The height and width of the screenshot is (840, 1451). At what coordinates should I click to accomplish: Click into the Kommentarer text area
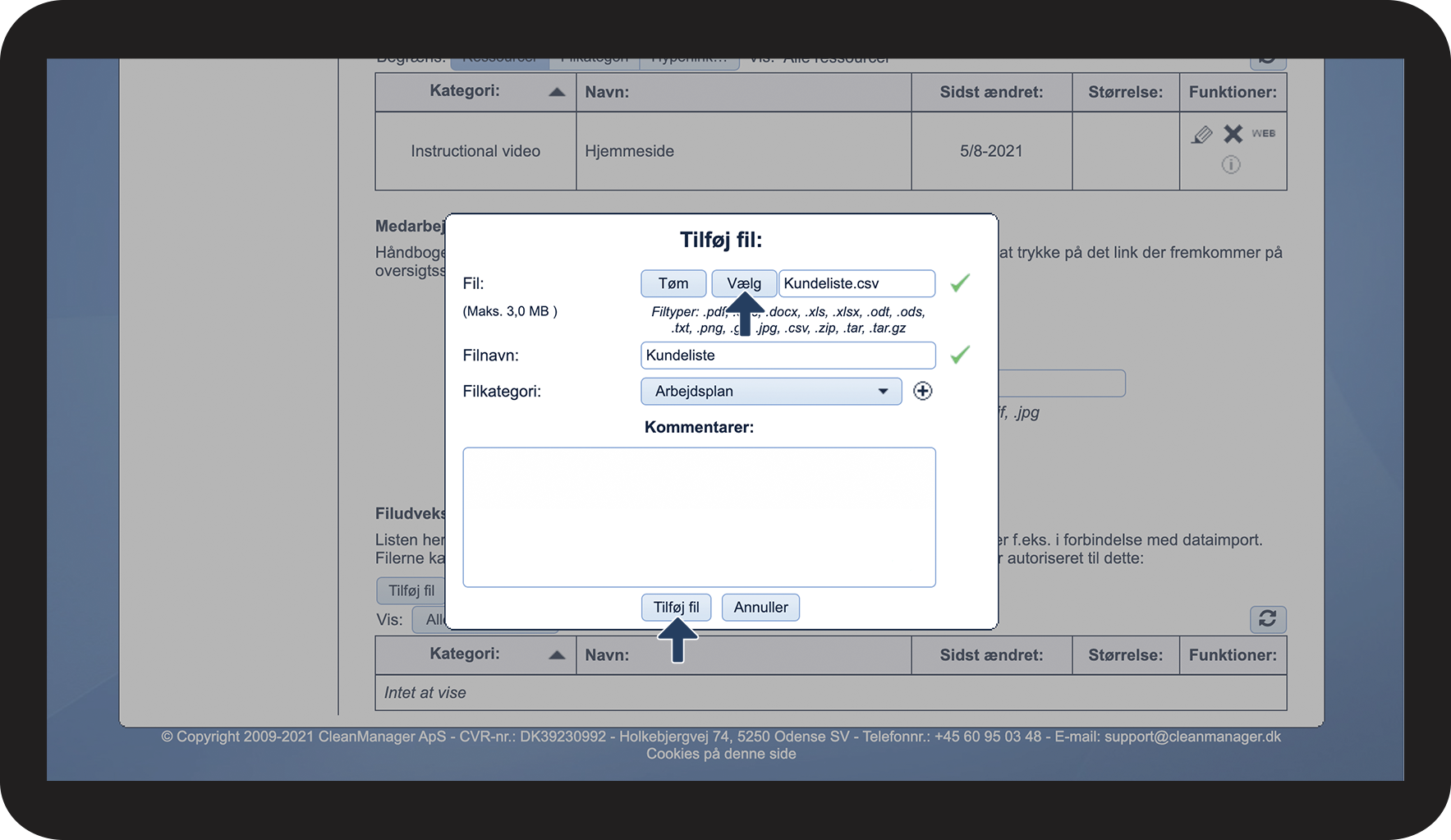point(699,517)
